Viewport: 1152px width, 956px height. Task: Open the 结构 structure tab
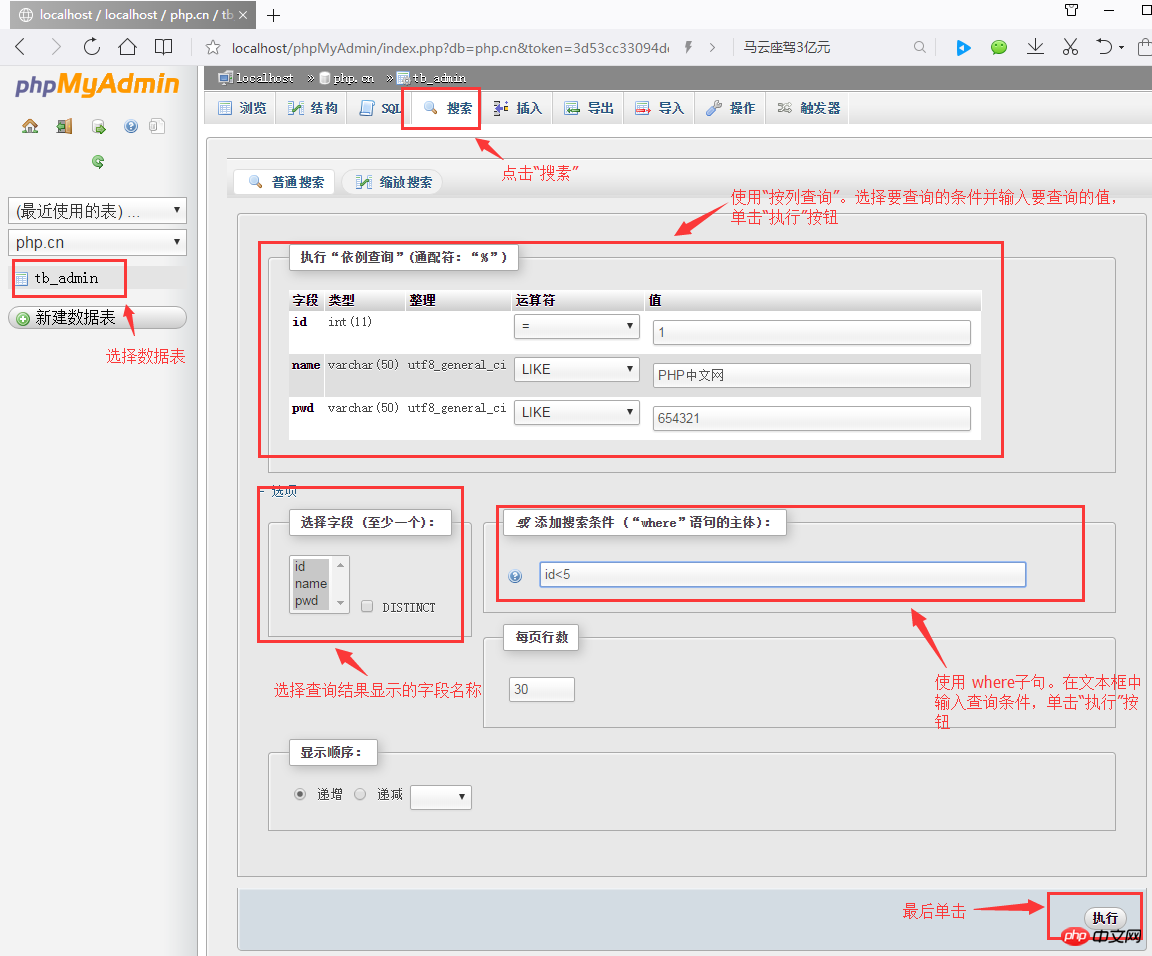[x=313, y=108]
